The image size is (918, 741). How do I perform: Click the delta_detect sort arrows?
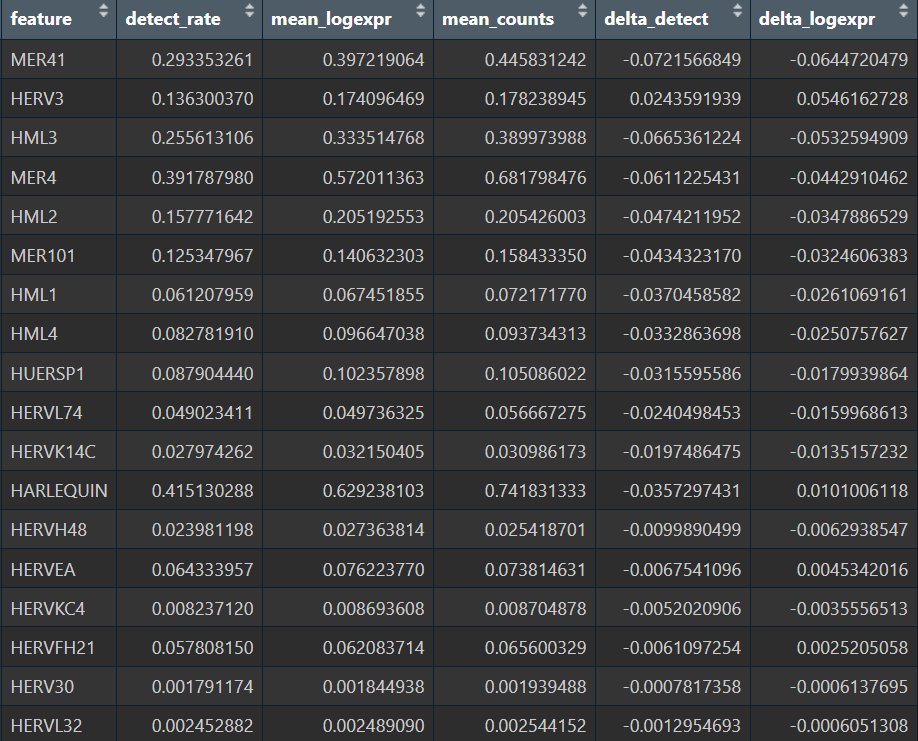tap(737, 13)
